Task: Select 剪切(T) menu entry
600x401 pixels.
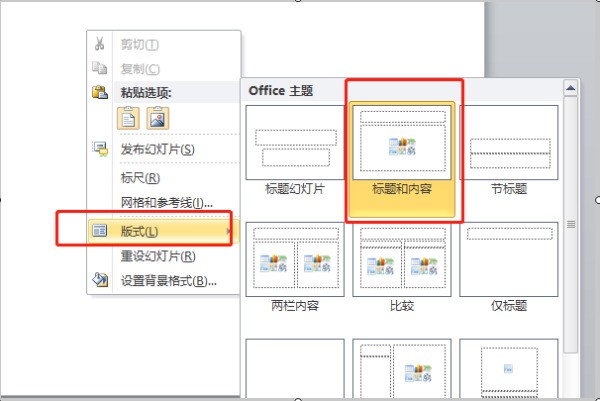Action: point(164,44)
